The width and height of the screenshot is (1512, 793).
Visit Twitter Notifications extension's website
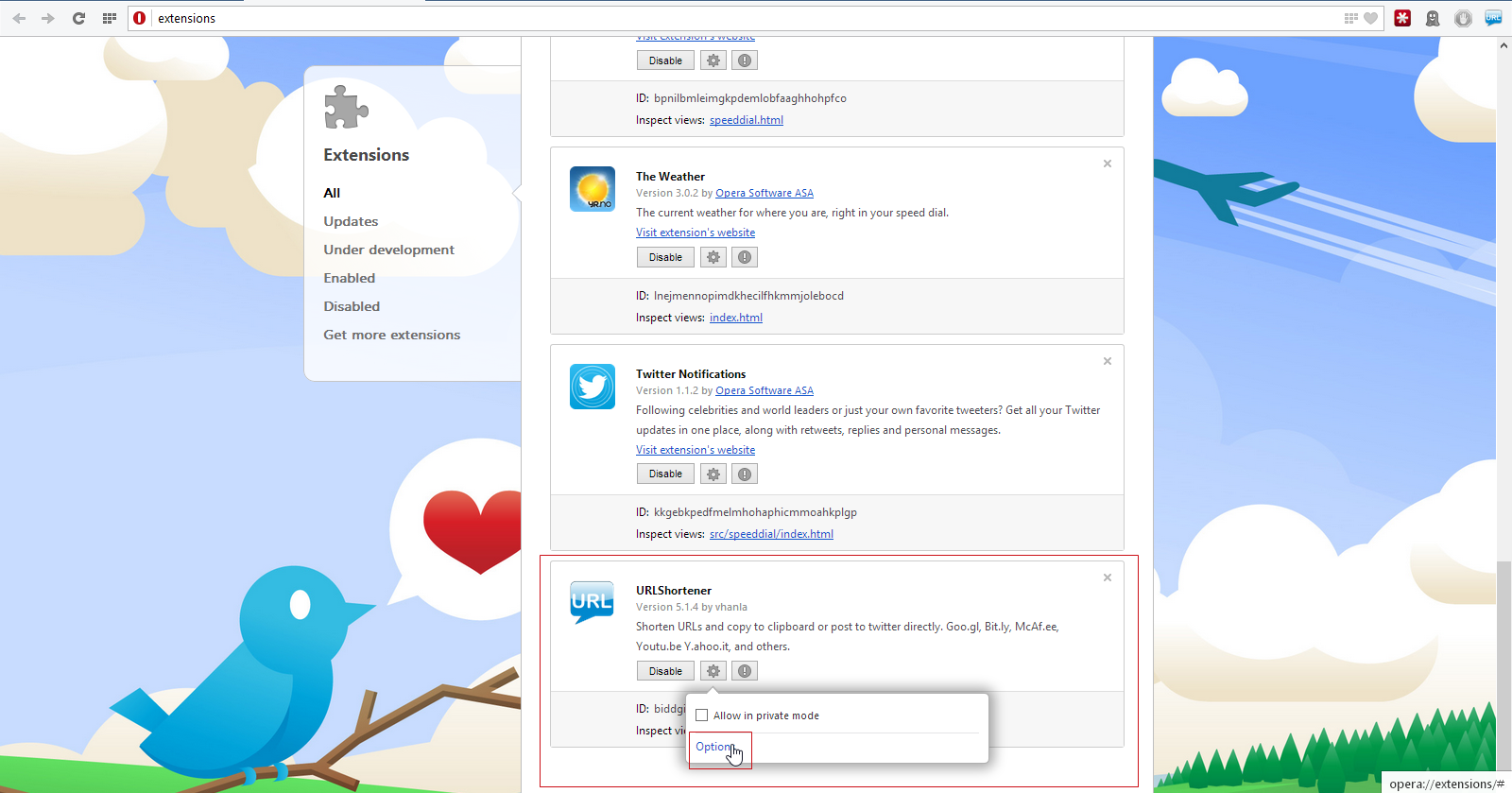[696, 450]
